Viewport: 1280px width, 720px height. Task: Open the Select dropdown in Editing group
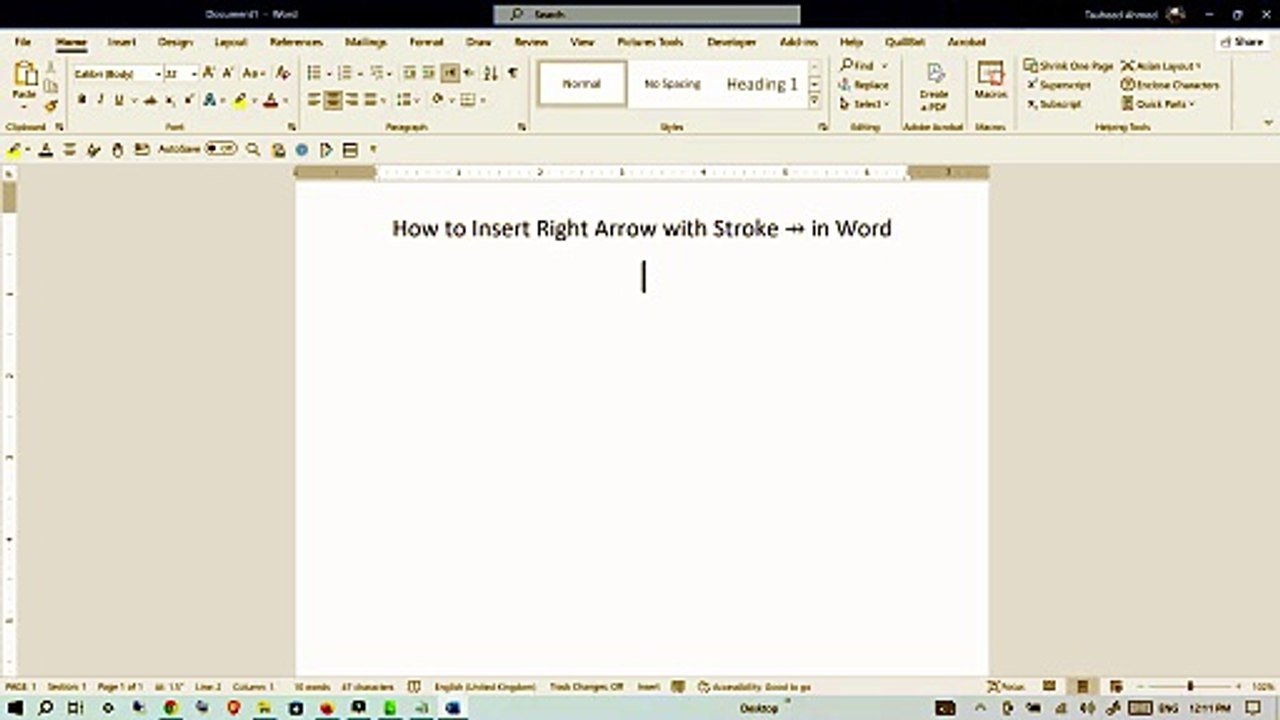[865, 104]
